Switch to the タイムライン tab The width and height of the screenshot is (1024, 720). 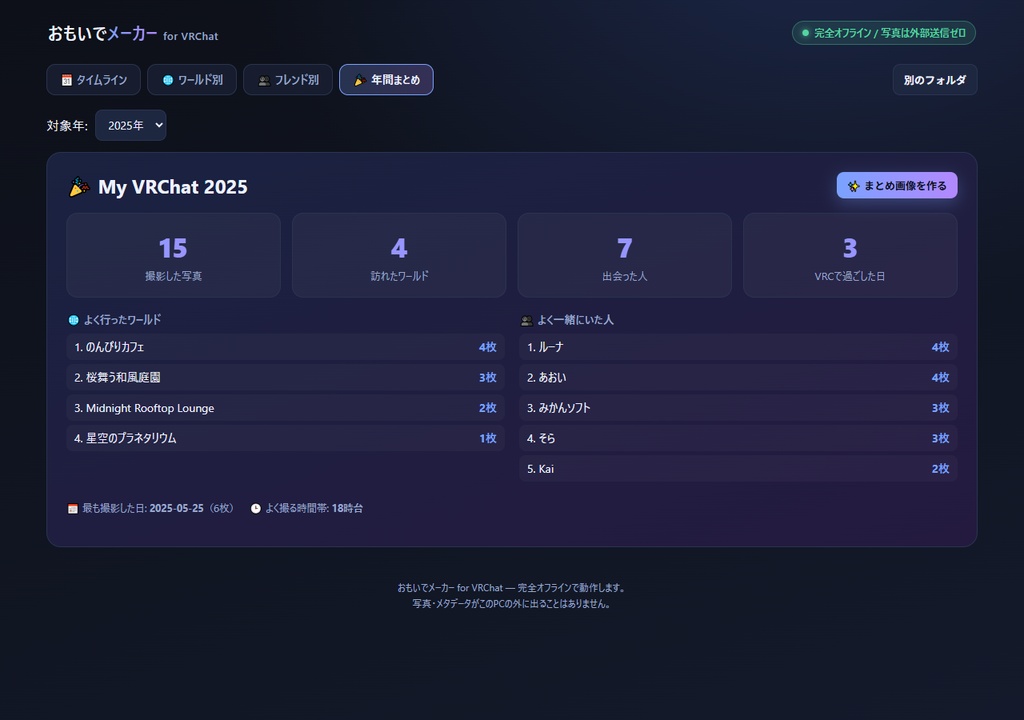click(93, 80)
